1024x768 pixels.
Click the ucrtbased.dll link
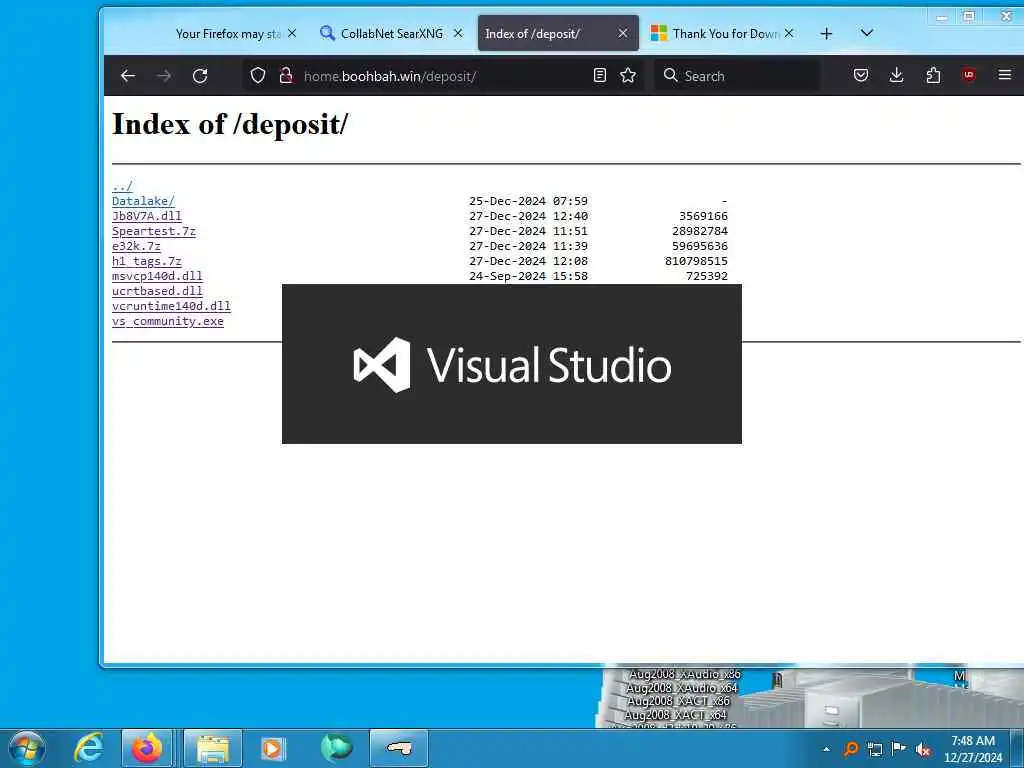(x=157, y=291)
